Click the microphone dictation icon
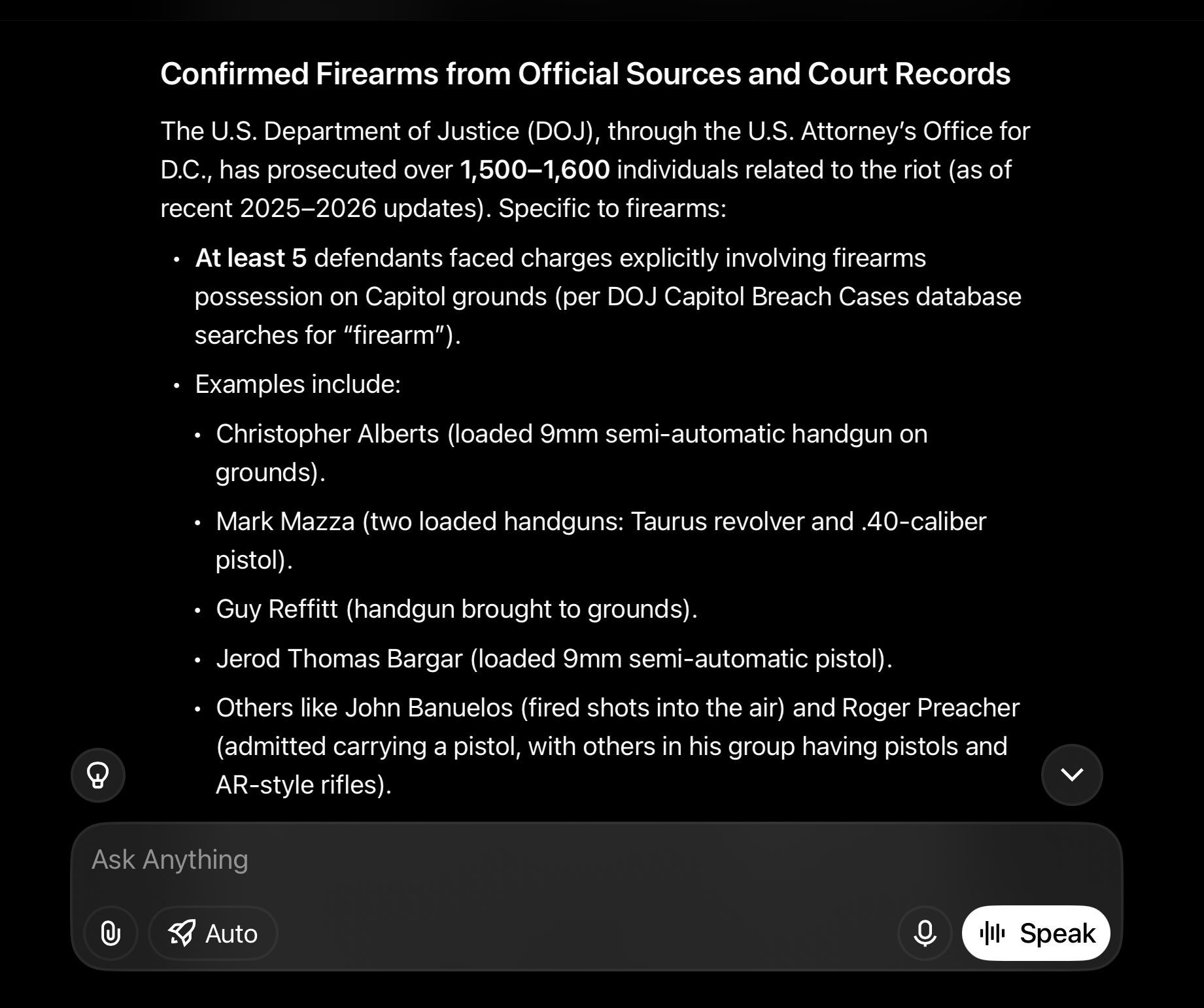 pos(925,933)
